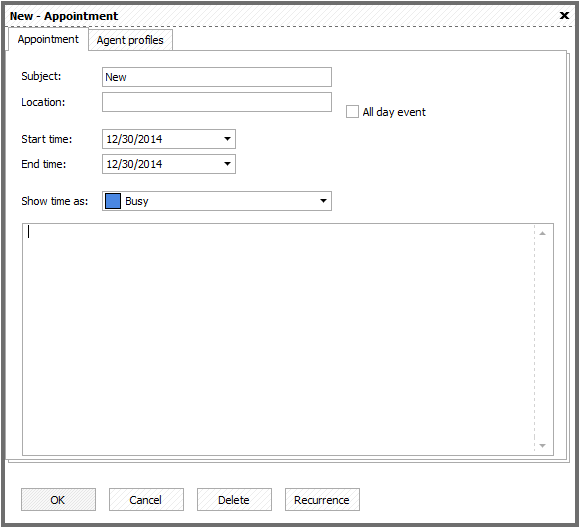The height and width of the screenshot is (528, 580).
Task: Open the Recurrence settings button
Action: (x=322, y=500)
